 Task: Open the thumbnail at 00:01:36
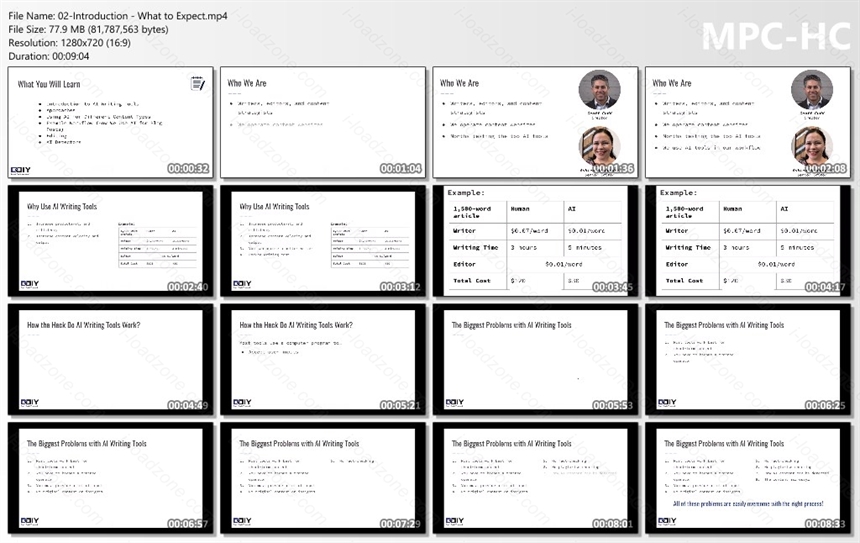point(535,122)
